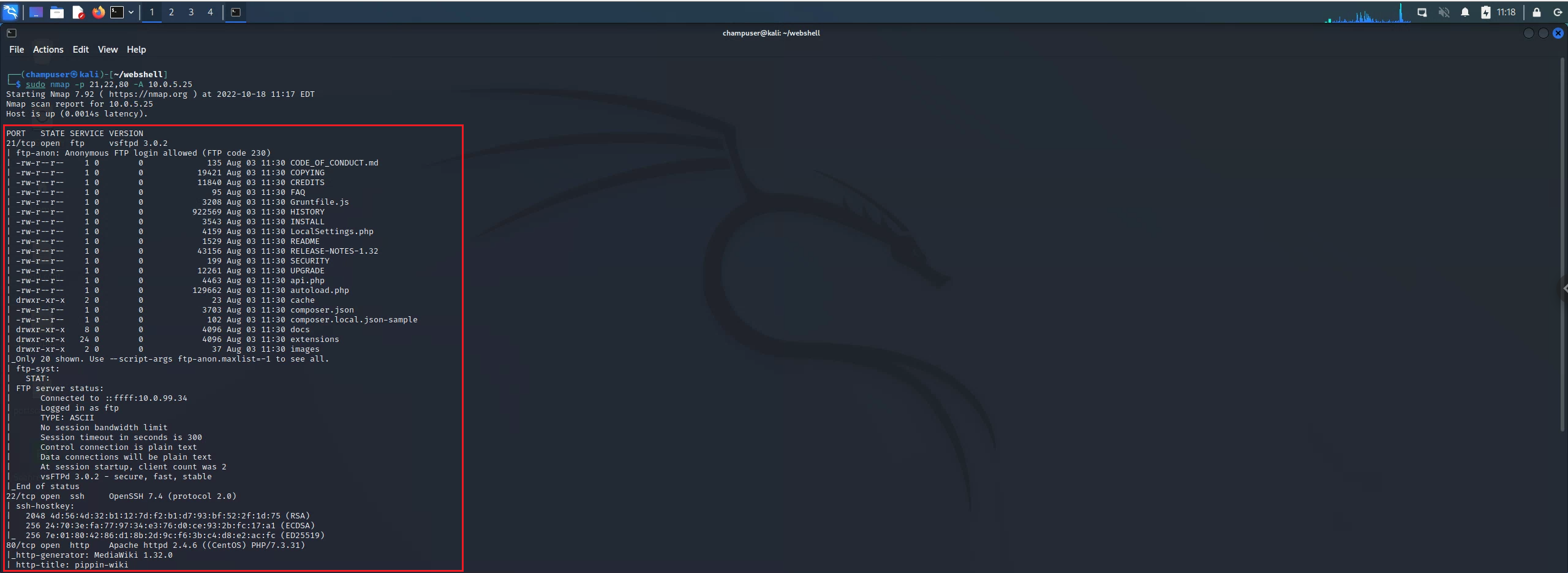Click the terminal window title bar icon

[x=12, y=33]
